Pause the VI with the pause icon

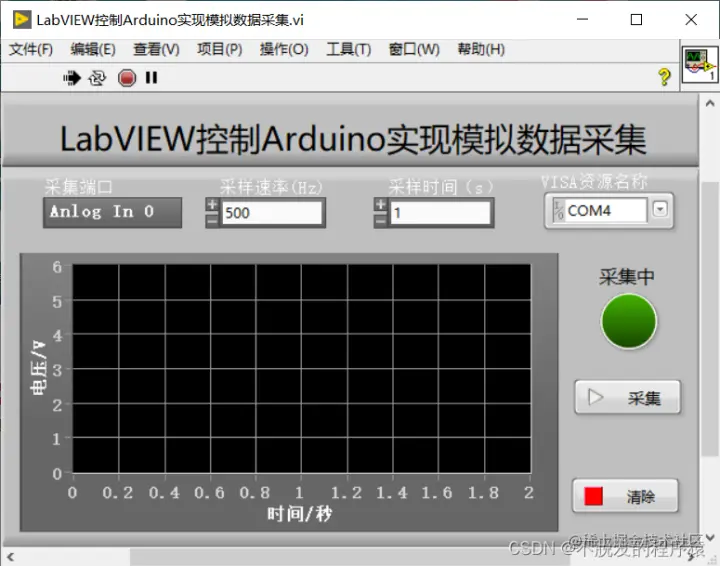coord(152,78)
